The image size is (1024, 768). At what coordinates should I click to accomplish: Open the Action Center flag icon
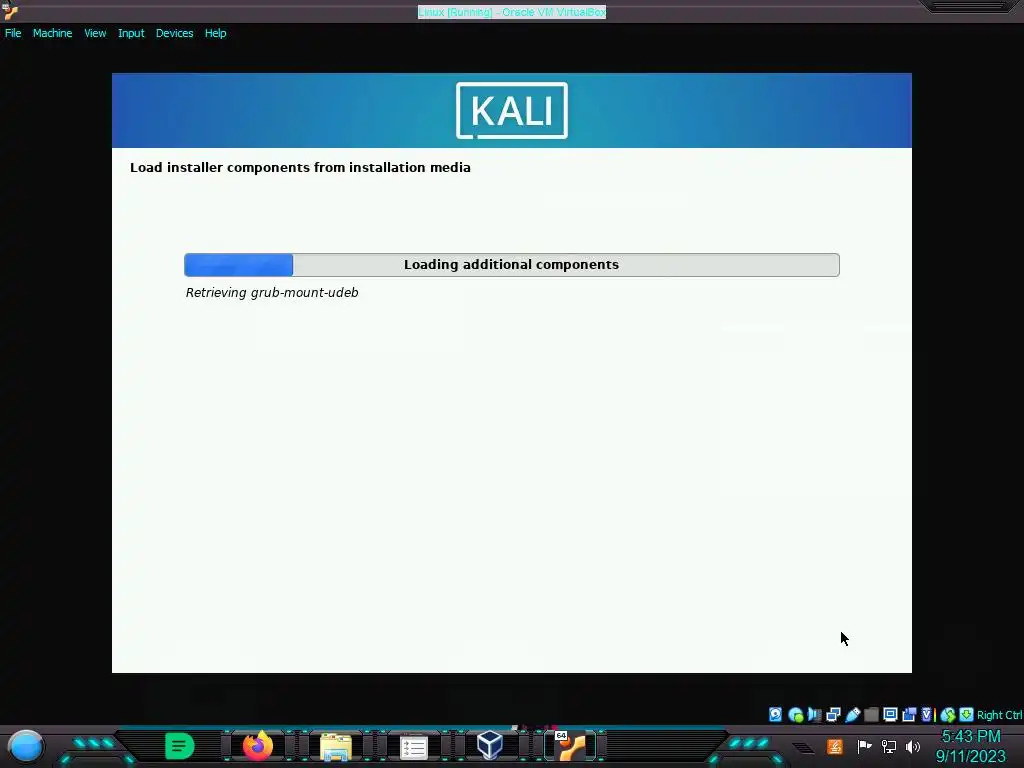pyautogui.click(x=864, y=746)
